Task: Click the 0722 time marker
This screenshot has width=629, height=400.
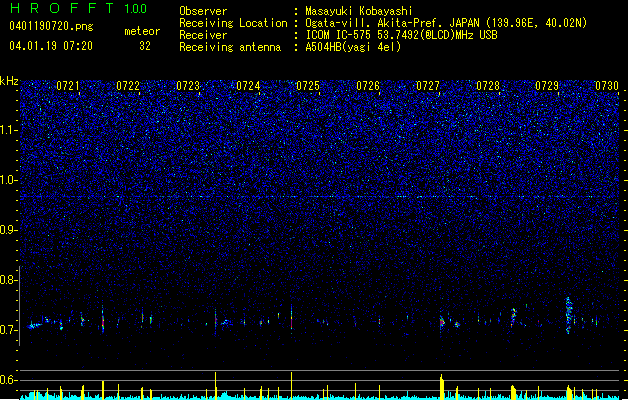Action: tap(128, 86)
